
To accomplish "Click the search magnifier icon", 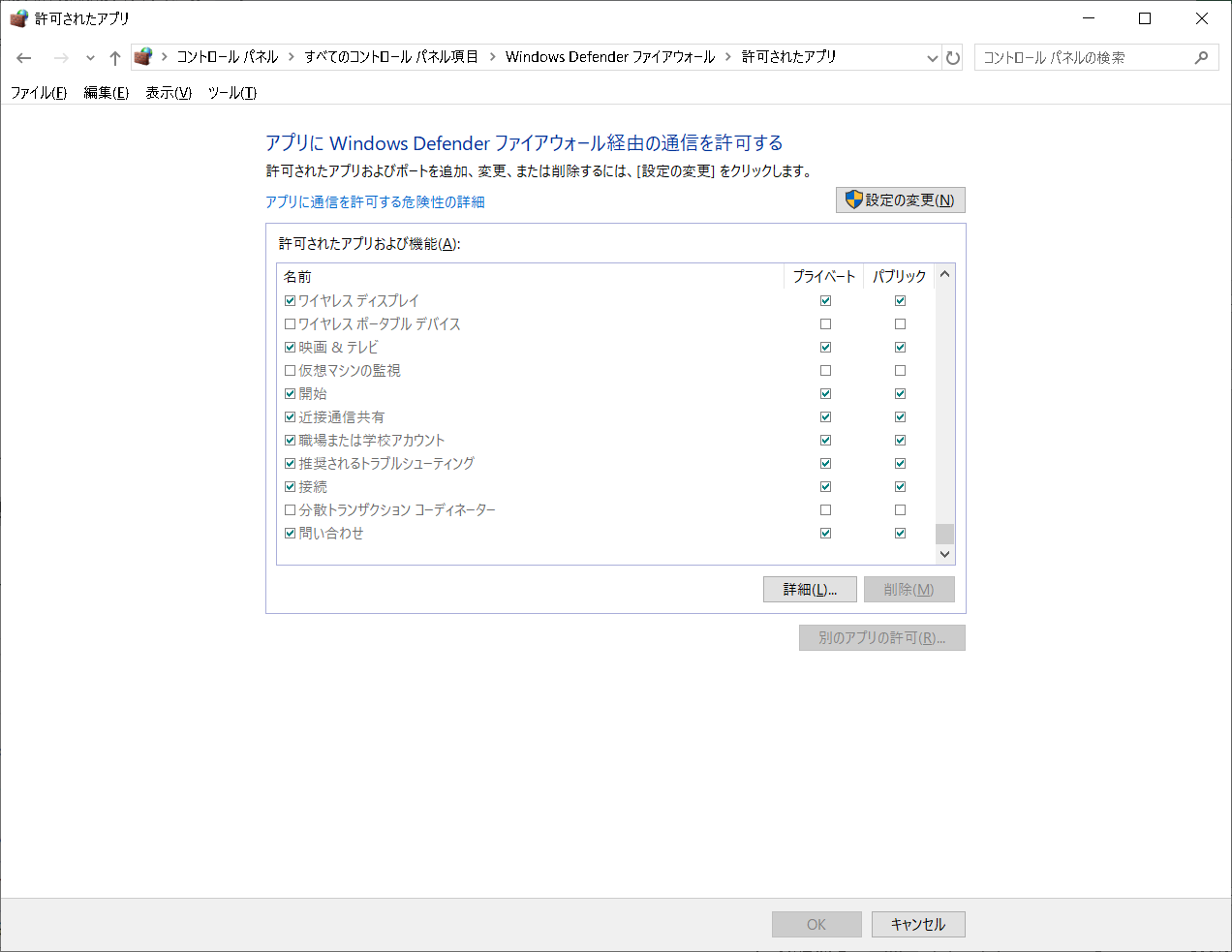I will tap(1201, 57).
